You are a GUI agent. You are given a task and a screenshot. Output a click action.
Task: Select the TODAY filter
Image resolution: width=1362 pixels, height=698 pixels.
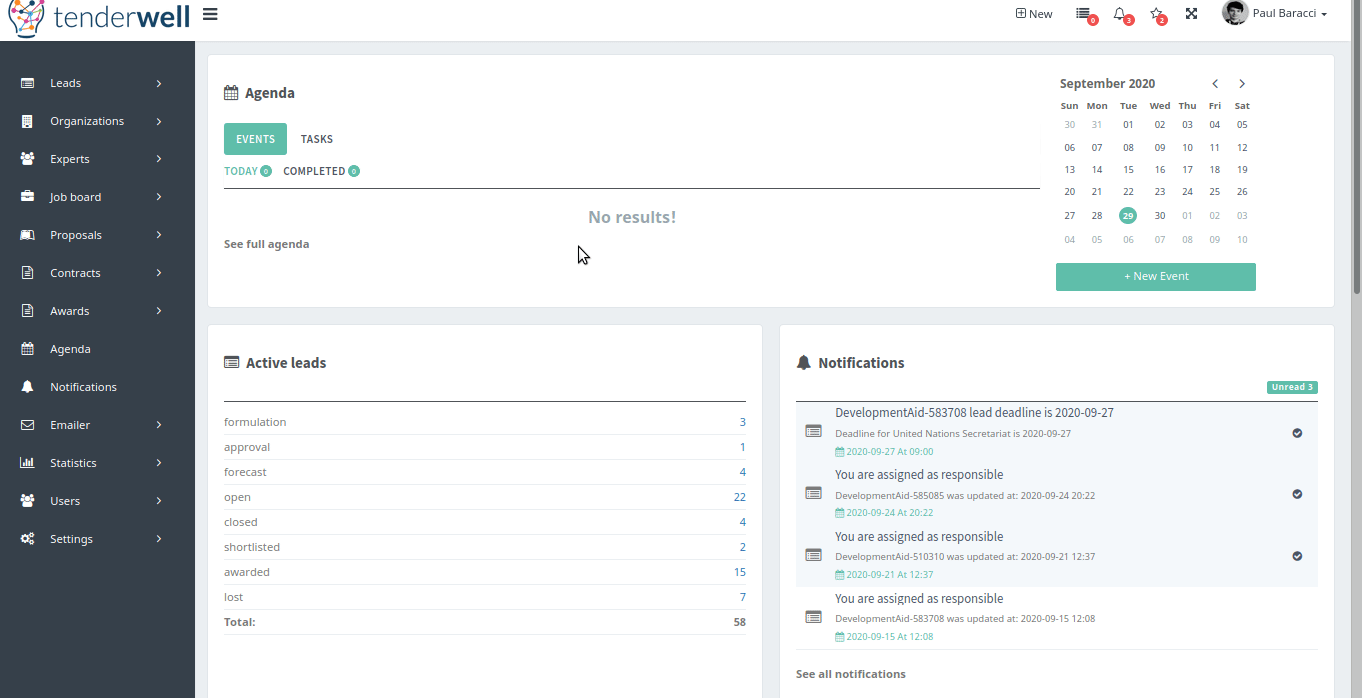click(x=248, y=171)
